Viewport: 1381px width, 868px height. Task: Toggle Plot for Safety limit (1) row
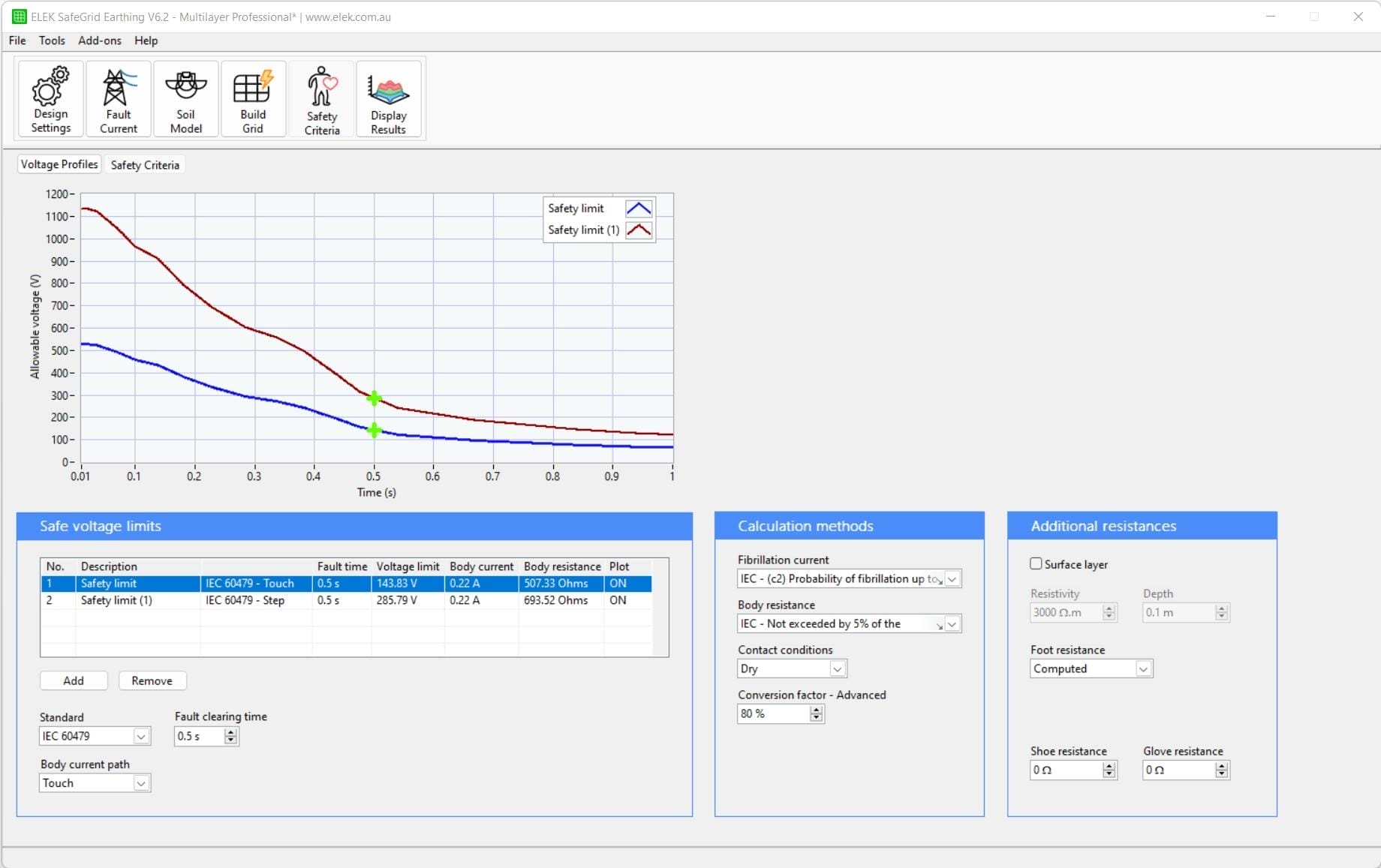point(617,600)
